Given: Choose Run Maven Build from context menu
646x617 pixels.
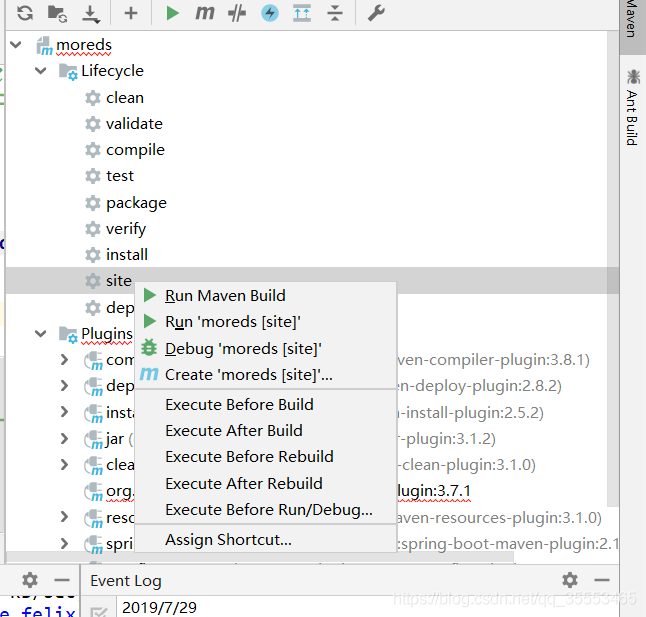Looking at the screenshot, I should click(266, 296).
